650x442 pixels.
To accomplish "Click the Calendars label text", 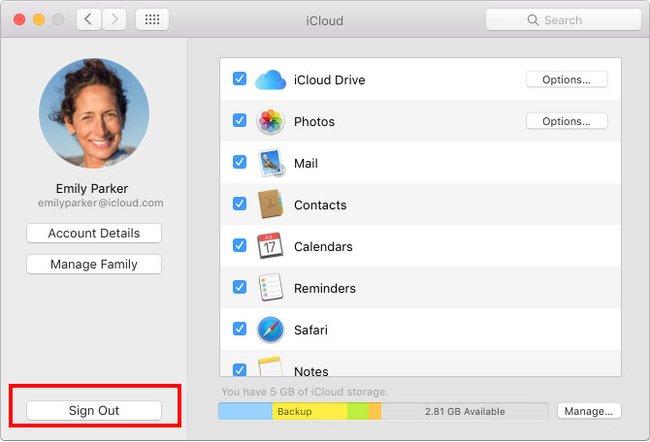I will [323, 247].
